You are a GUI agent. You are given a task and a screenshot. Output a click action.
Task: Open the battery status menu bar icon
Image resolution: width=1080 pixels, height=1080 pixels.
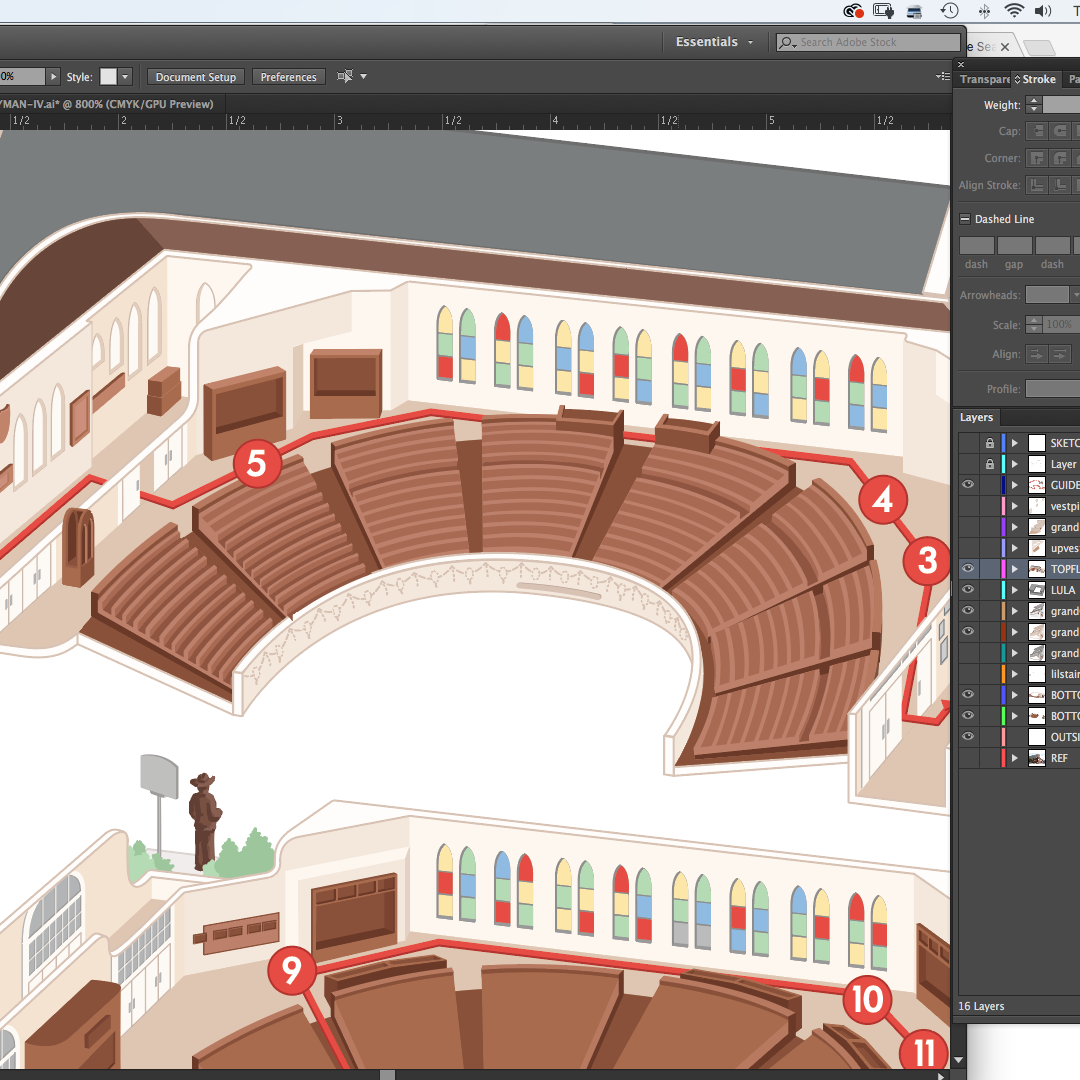point(883,10)
